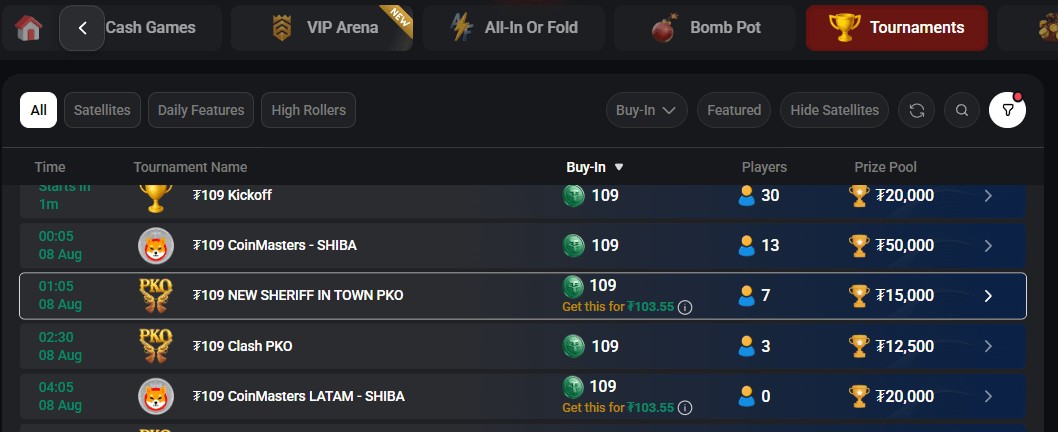1058x432 pixels.
Task: Open the All-In Or Fold tab
Action: click(513, 28)
